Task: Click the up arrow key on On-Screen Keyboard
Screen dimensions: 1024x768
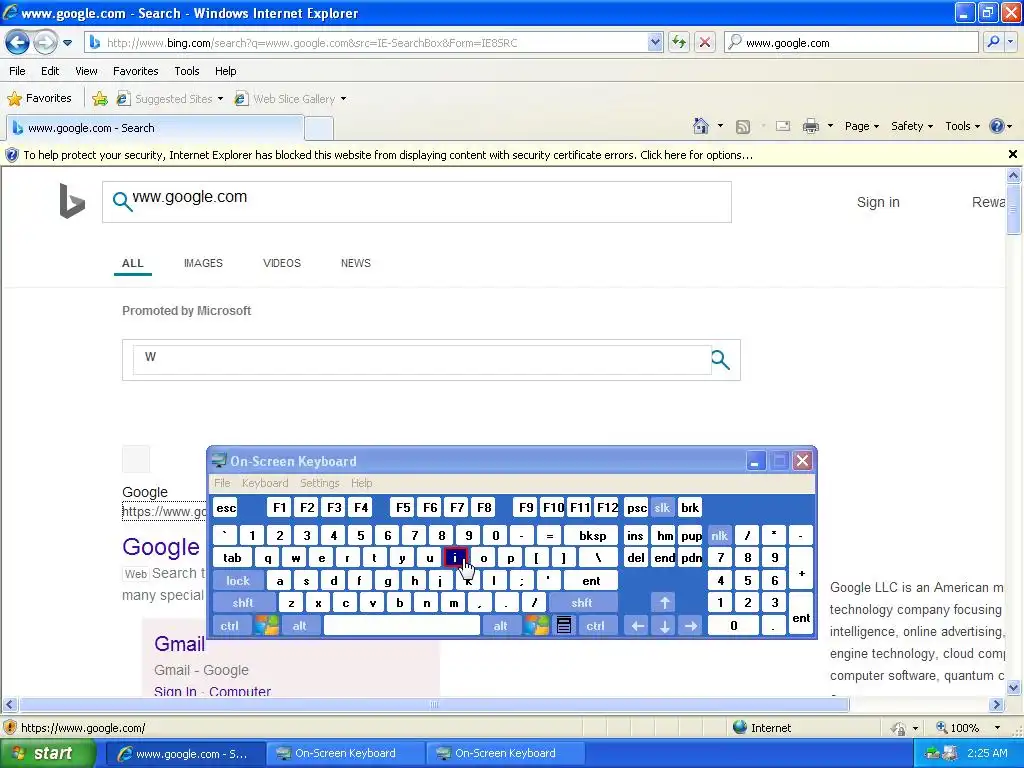Action: (x=664, y=603)
